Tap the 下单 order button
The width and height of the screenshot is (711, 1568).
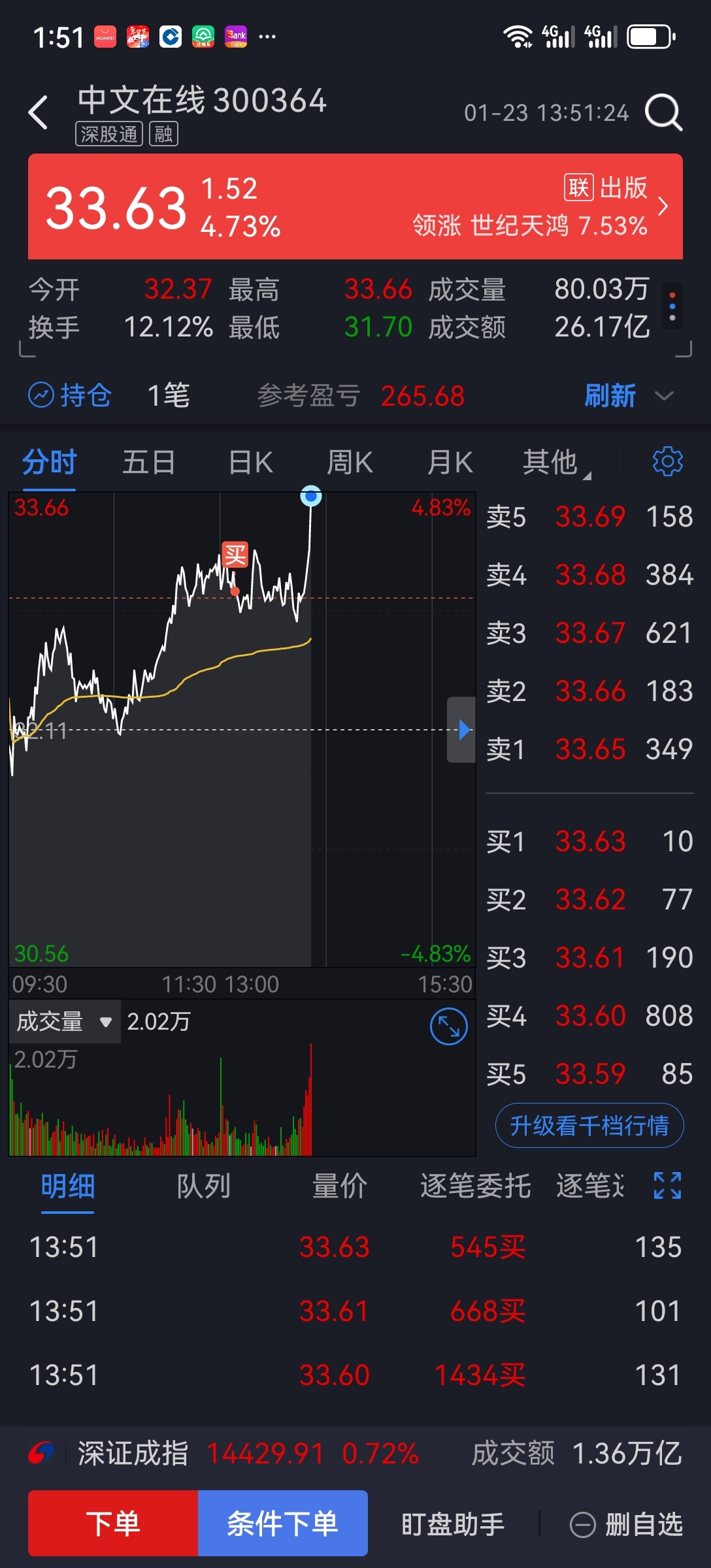point(113,1523)
